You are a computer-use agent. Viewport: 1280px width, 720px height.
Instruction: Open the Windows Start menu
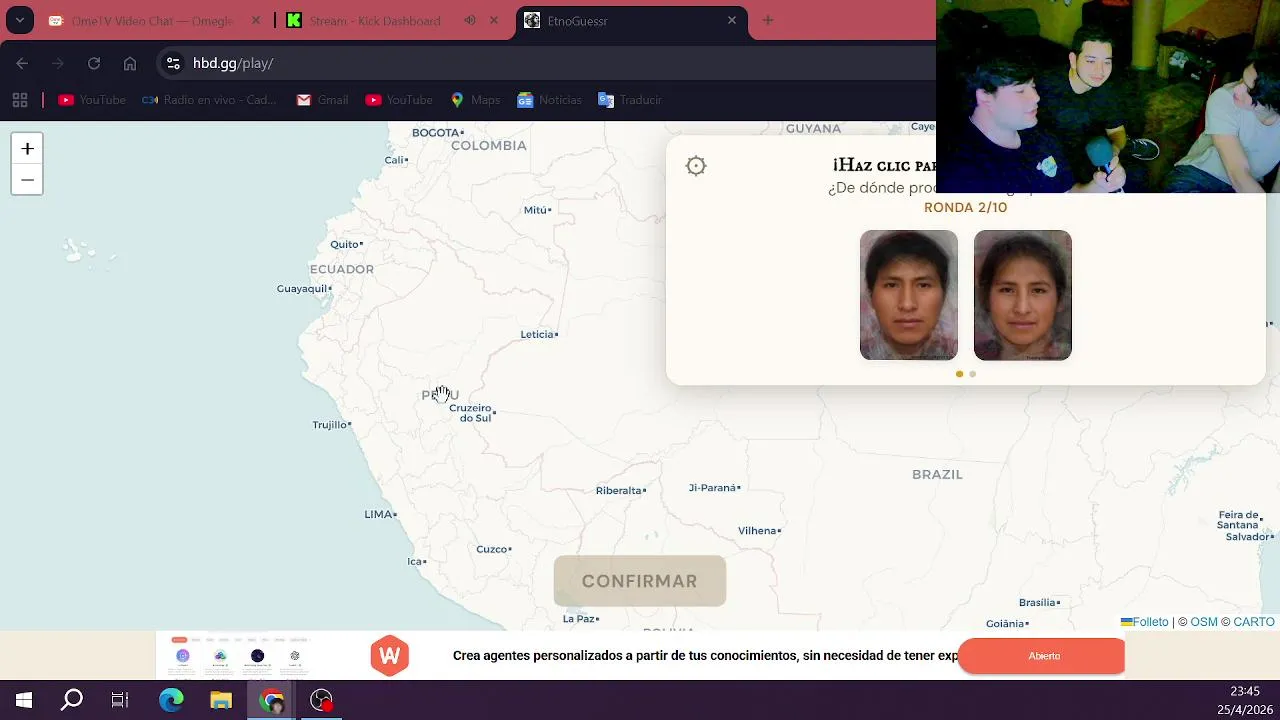pyautogui.click(x=24, y=700)
